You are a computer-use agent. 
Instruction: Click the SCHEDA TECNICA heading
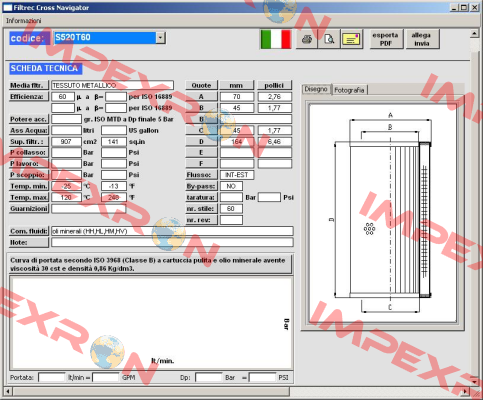(x=45, y=69)
